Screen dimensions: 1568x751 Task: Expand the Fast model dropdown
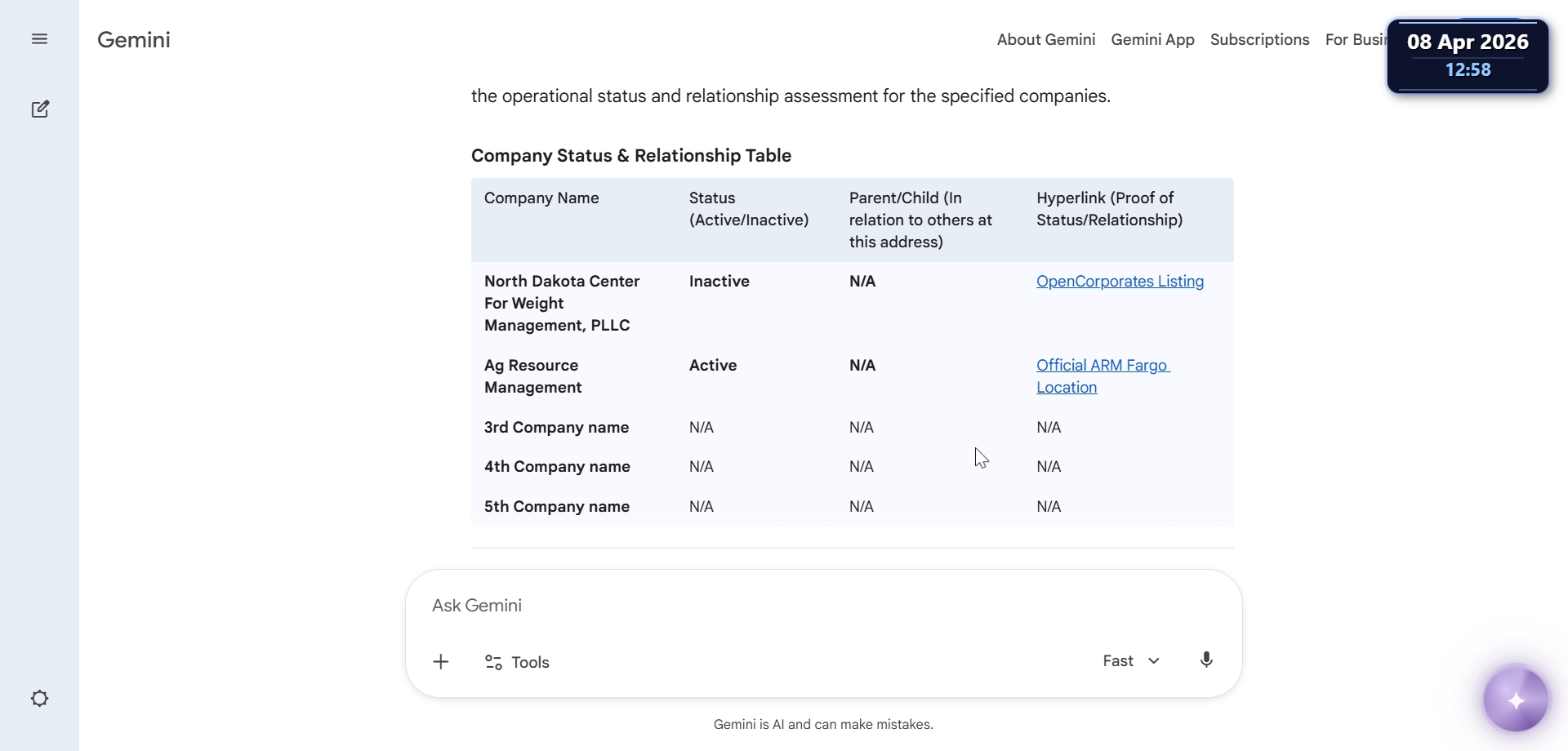click(x=1131, y=661)
